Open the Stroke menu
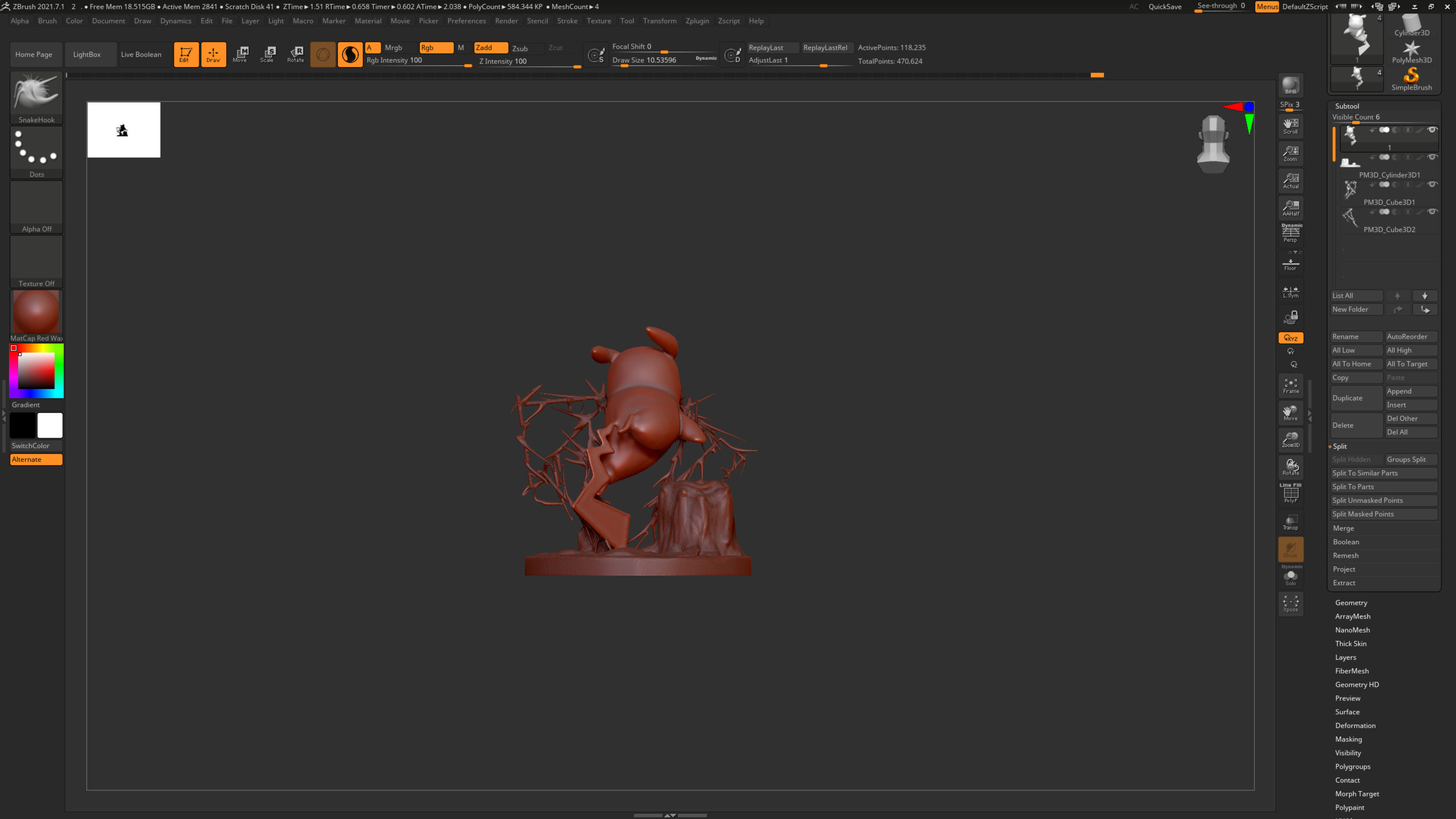This screenshot has height=819, width=1456. tap(567, 21)
